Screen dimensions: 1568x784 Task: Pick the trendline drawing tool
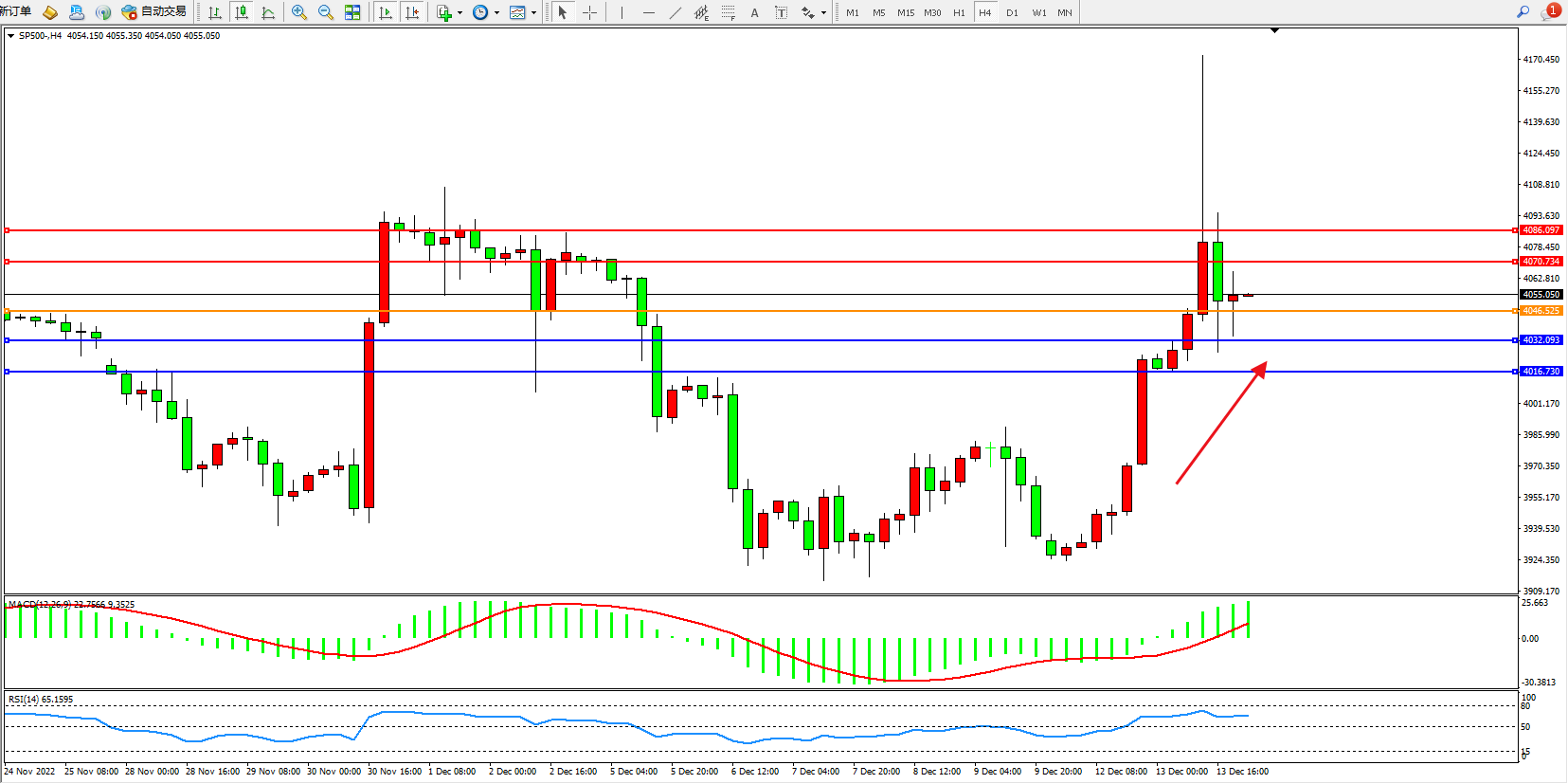tap(675, 12)
